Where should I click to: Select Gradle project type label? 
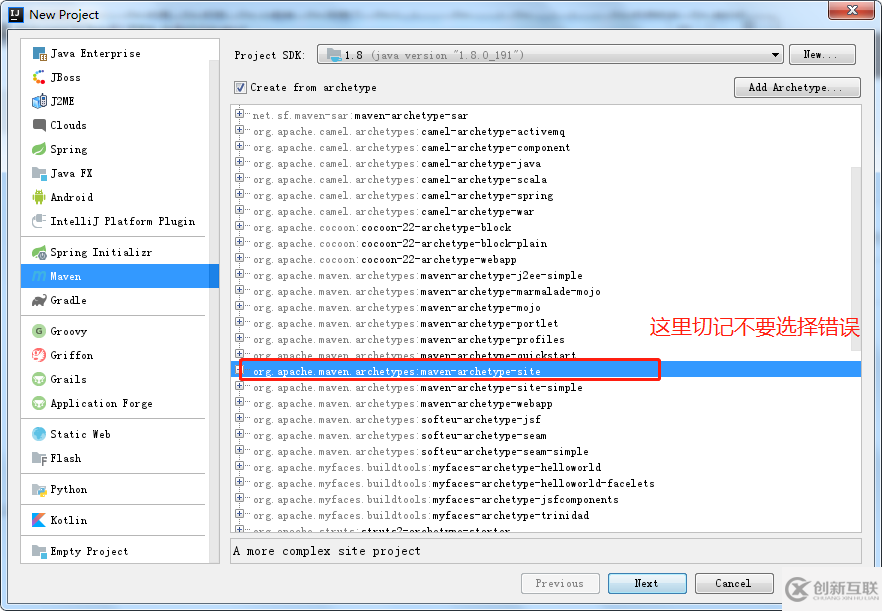point(68,300)
